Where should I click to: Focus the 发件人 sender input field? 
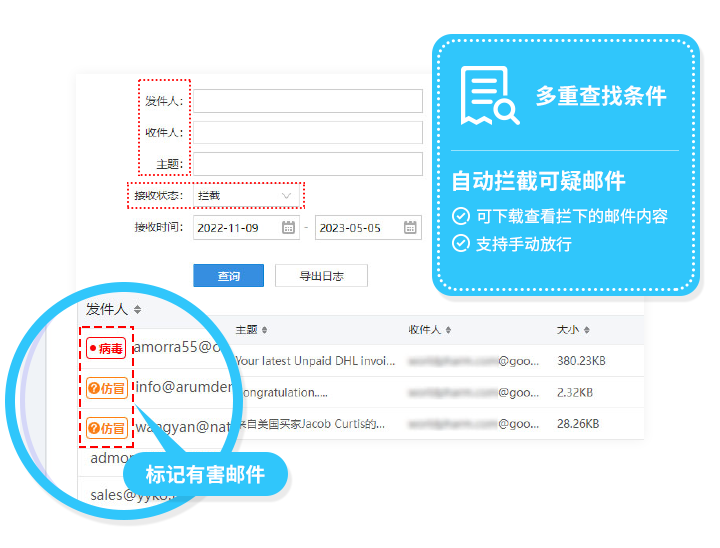(307, 101)
